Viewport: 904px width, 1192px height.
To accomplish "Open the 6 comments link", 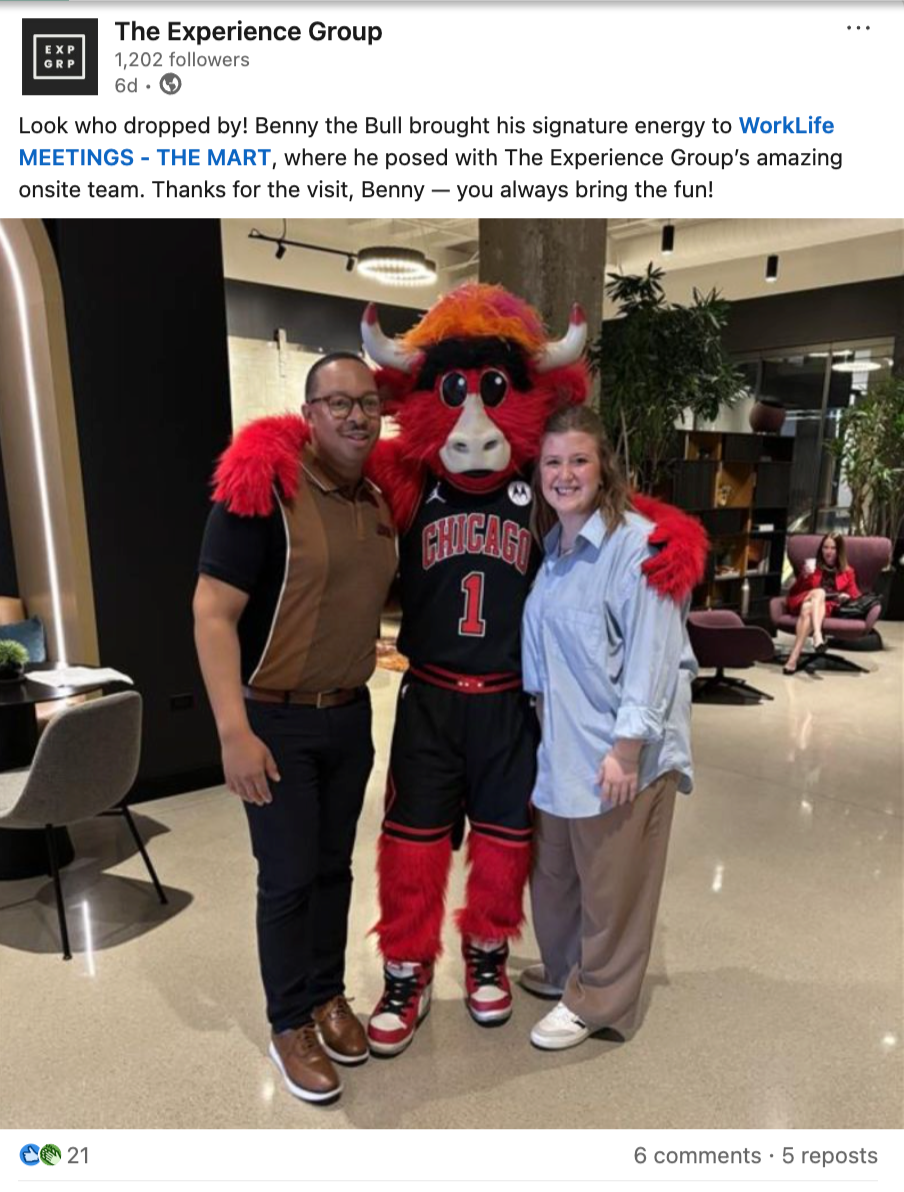I will pyautogui.click(x=697, y=1156).
